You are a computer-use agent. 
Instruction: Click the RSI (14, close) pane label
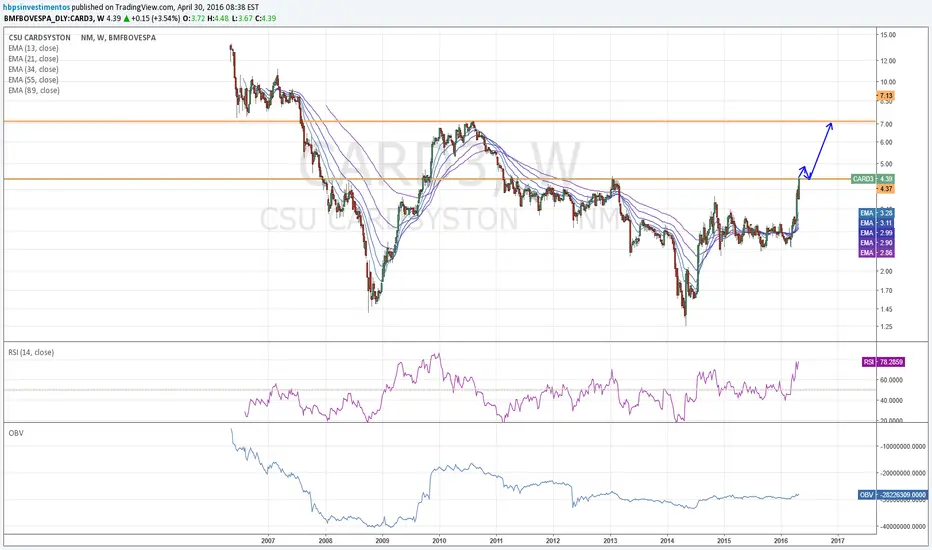click(x=31, y=353)
